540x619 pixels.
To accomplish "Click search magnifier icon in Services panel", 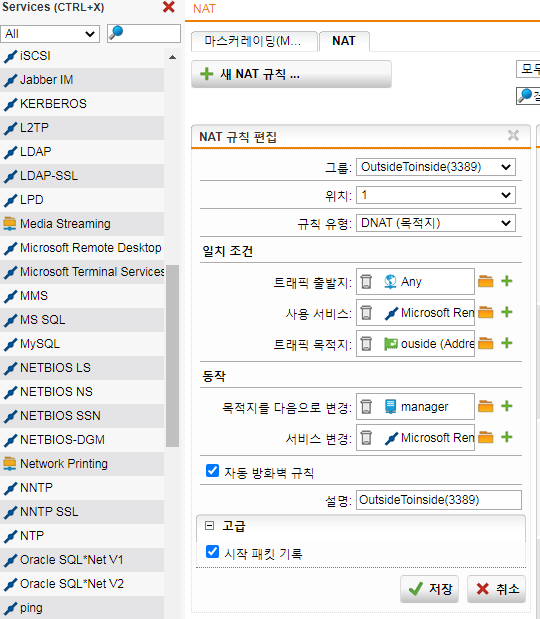I will 115,33.
